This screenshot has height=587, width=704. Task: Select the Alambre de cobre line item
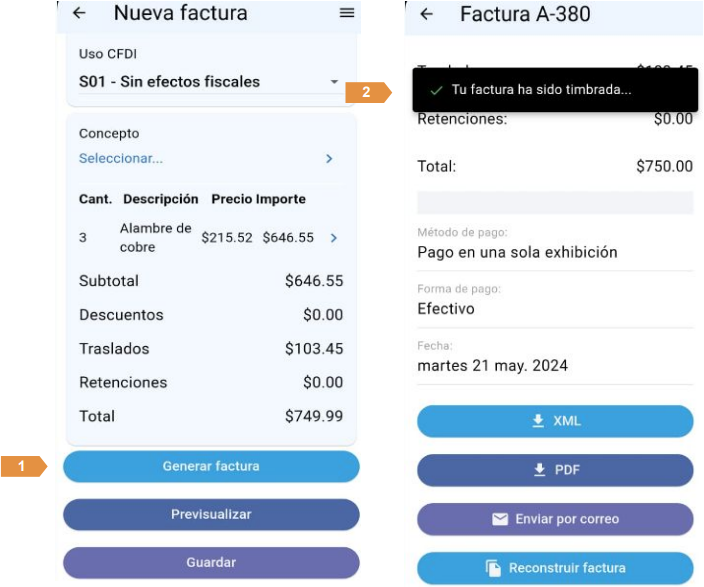tap(155, 238)
